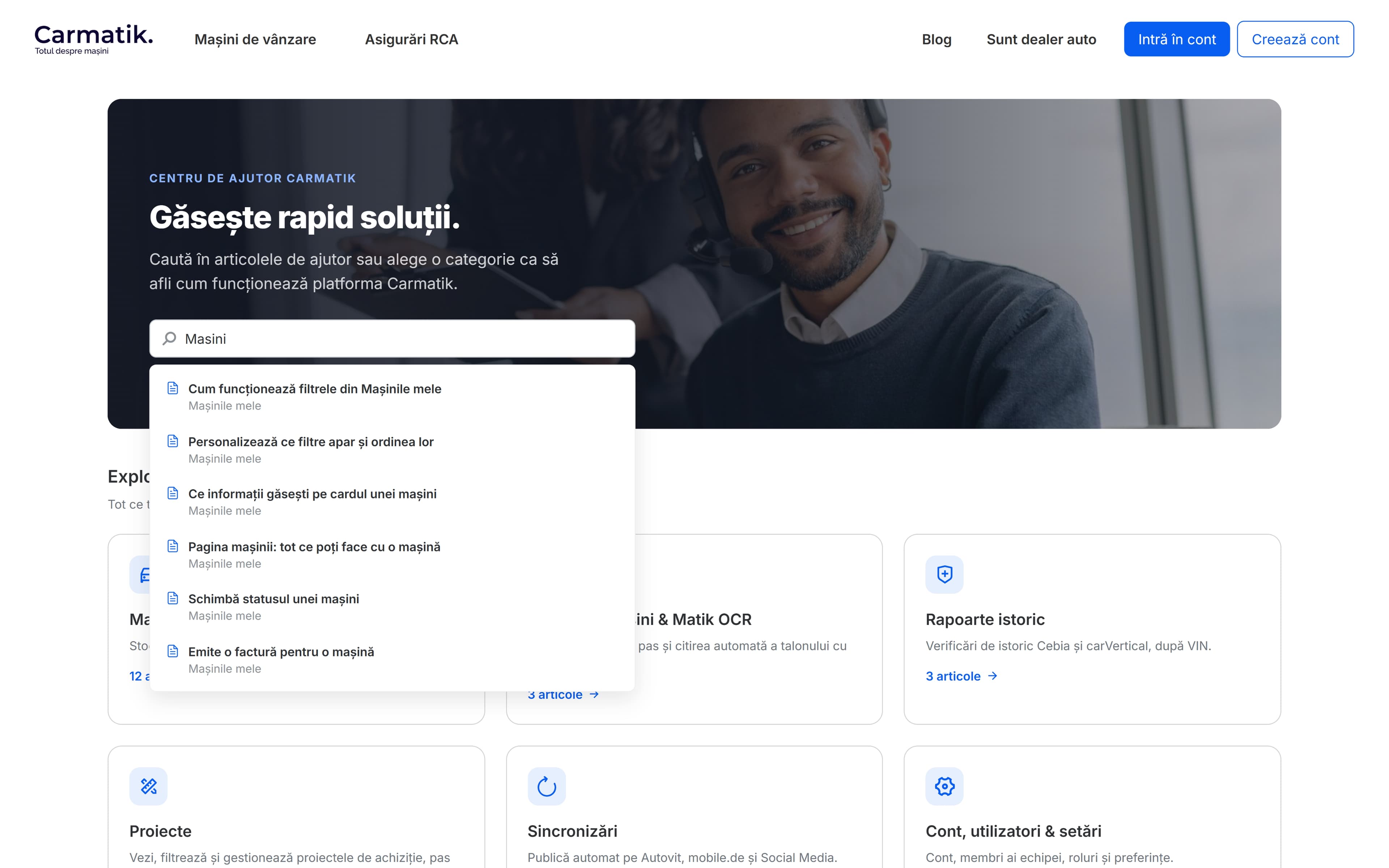The width and height of the screenshot is (1389, 868).
Task: Click 'Totul despre mașini' tagline under logo
Action: click(71, 51)
